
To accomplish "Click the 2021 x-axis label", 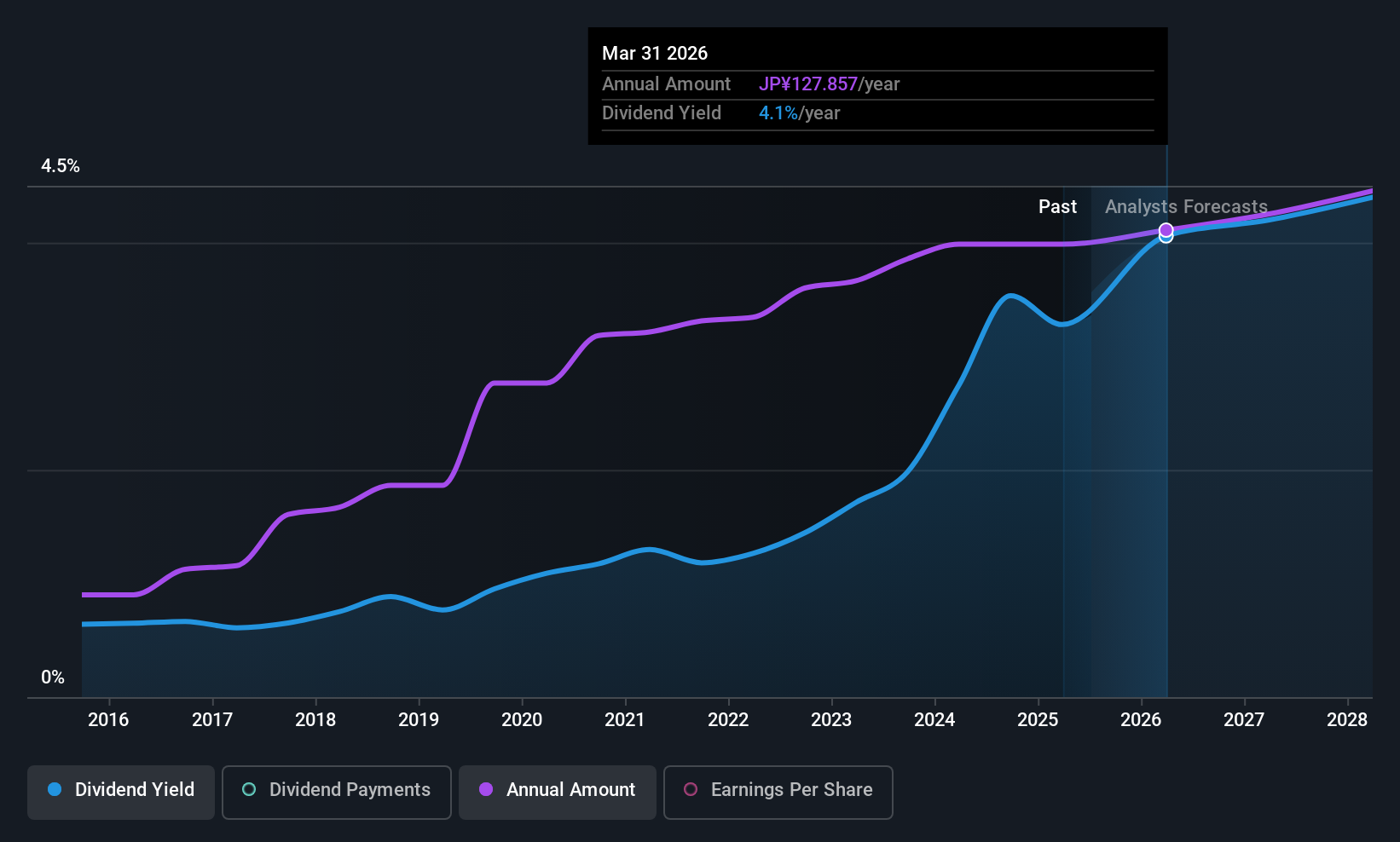I will (x=625, y=720).
